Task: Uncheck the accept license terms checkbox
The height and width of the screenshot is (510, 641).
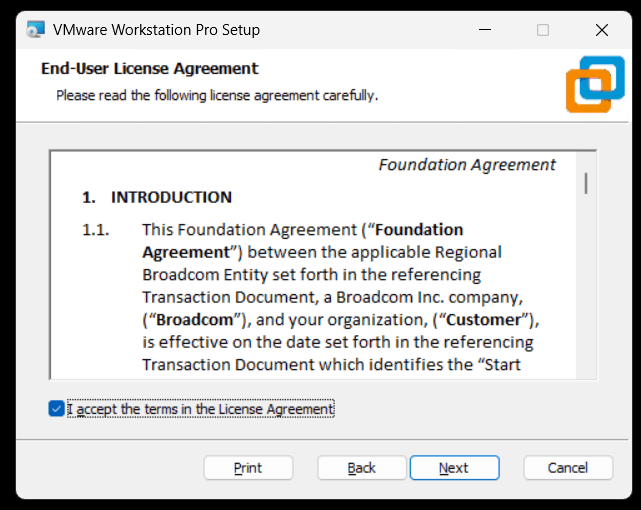Action: tap(56, 409)
